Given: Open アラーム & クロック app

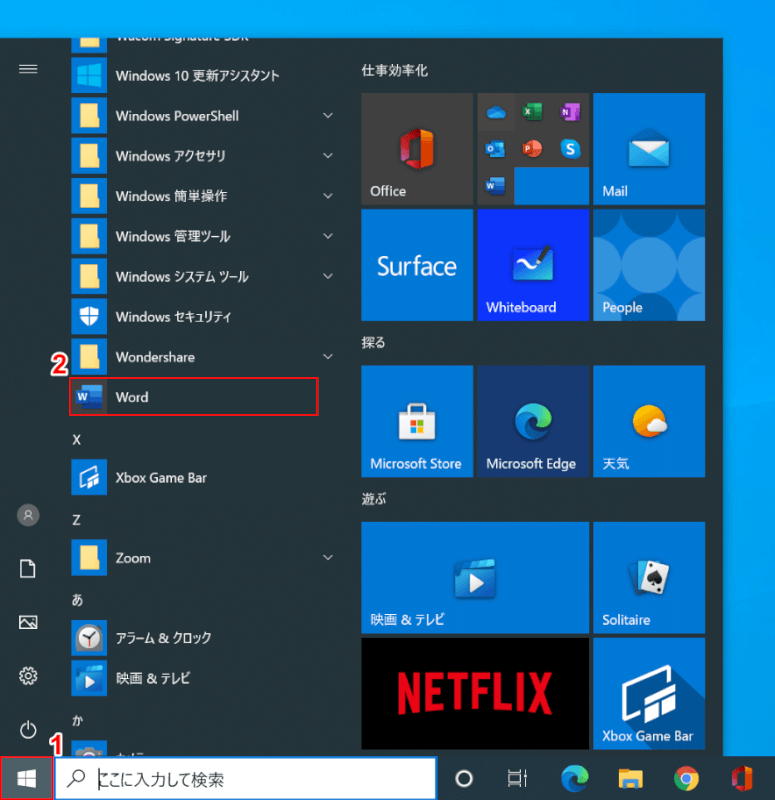Looking at the screenshot, I should [204, 638].
